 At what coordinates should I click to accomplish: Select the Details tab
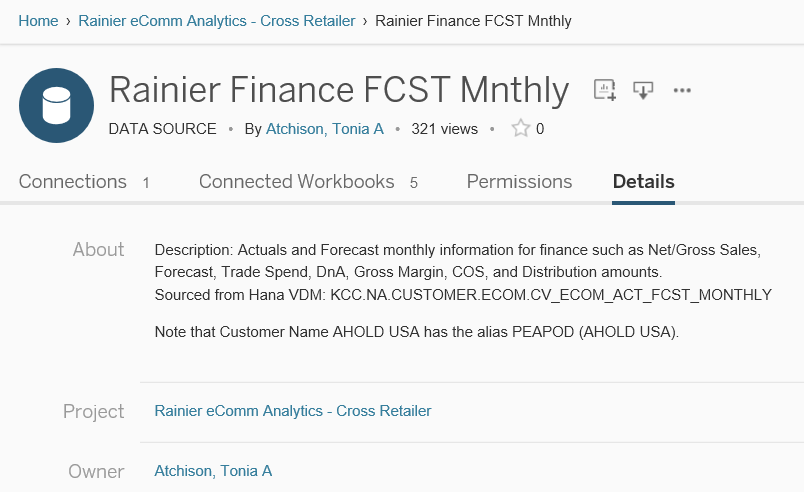(x=643, y=182)
